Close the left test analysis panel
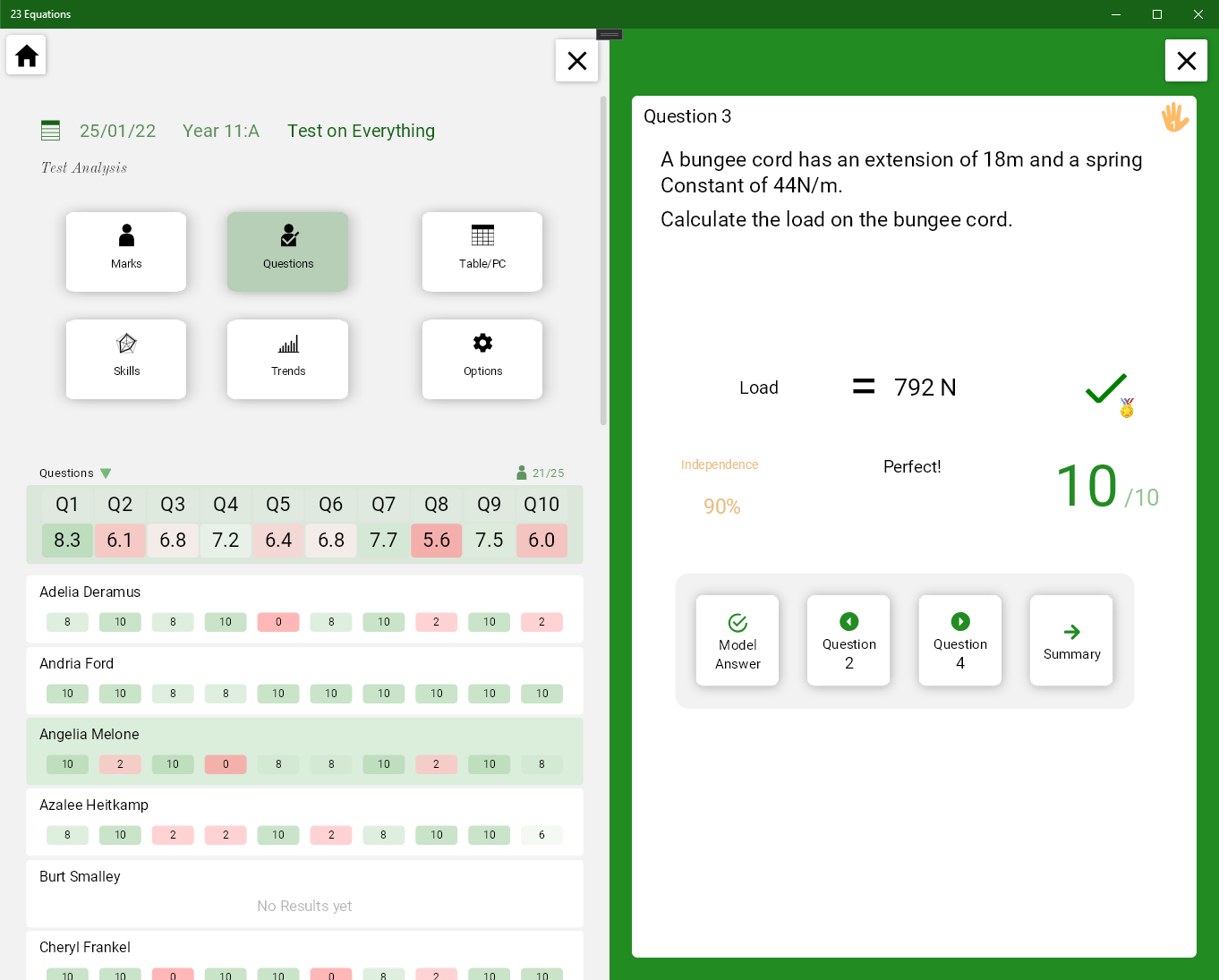The height and width of the screenshot is (980, 1219). coord(577,61)
